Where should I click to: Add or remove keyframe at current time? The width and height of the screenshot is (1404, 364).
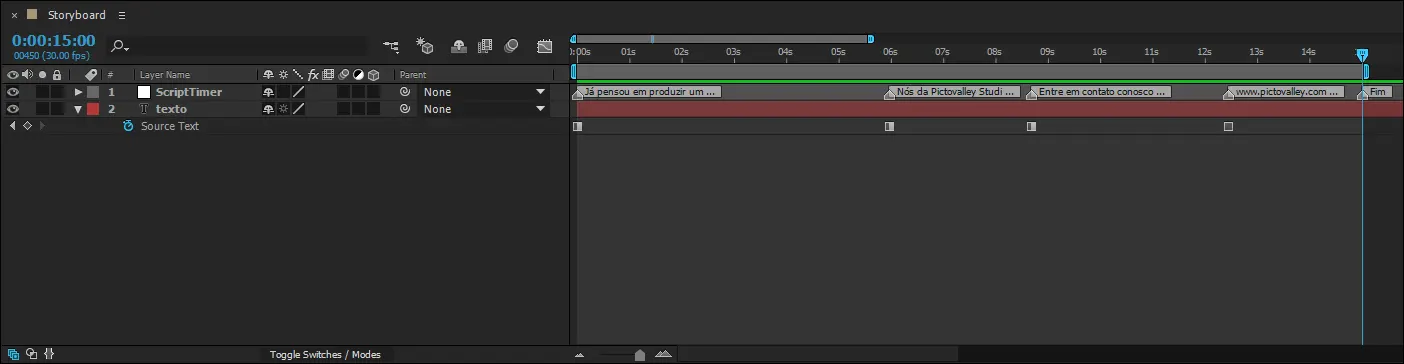pos(27,126)
